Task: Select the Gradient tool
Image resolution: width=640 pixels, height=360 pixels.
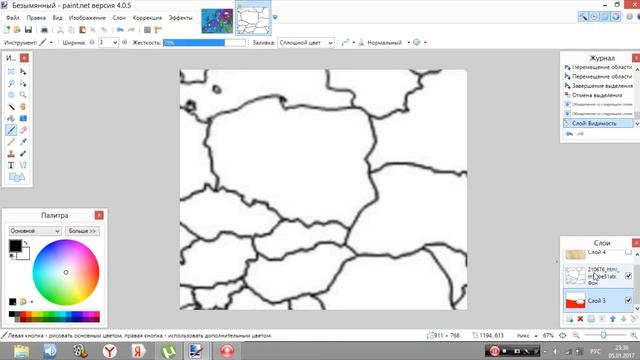Action: (x=23, y=118)
